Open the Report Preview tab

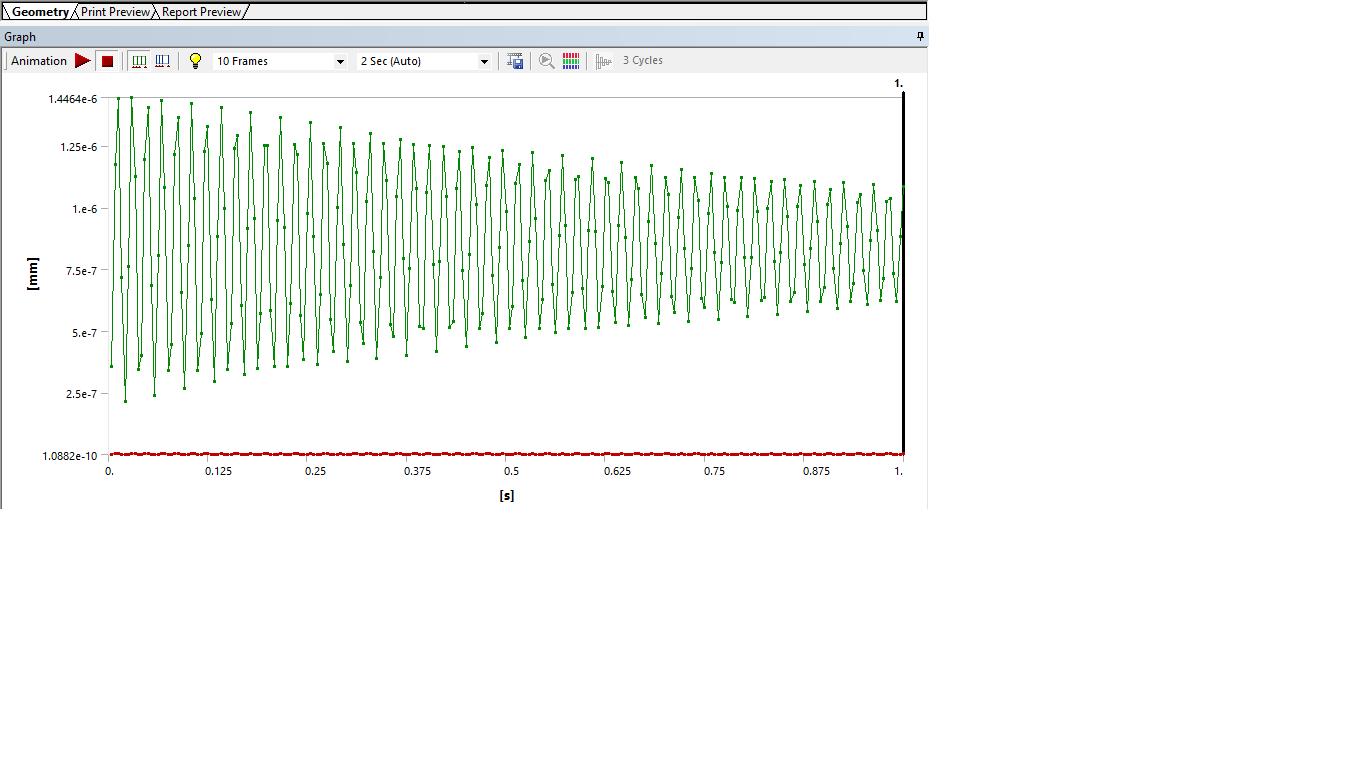click(x=201, y=12)
